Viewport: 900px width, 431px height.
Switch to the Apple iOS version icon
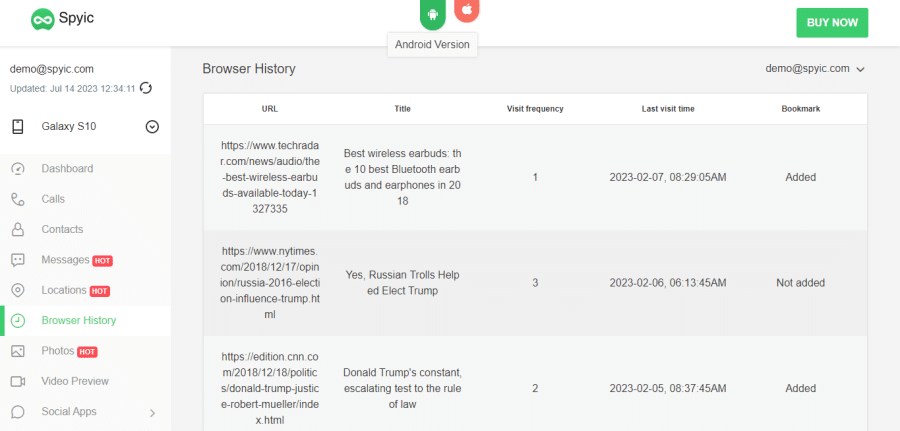tap(467, 10)
